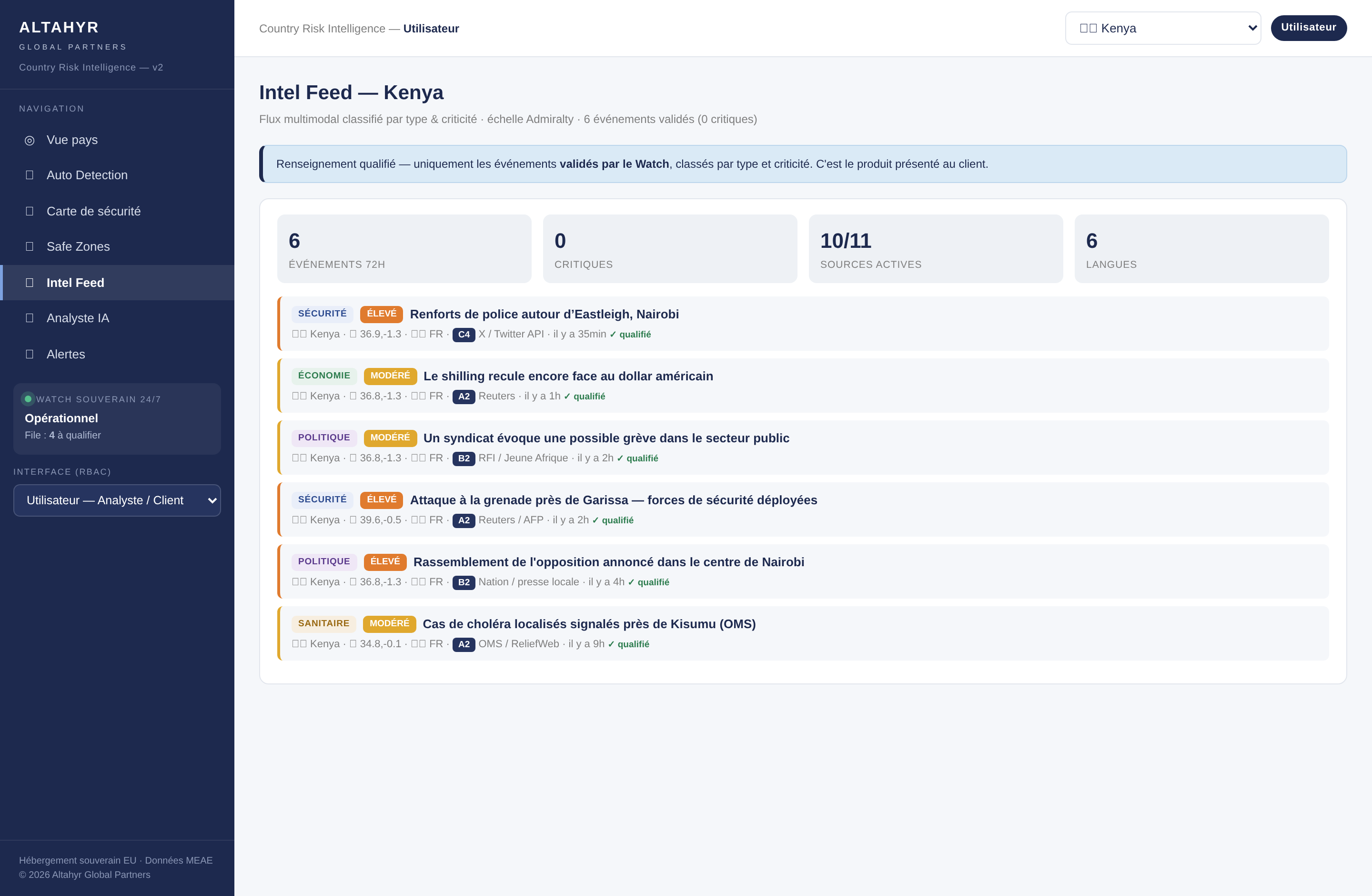Click the Analyste IA icon
Screen dimensions: 1372x896
tap(30, 318)
